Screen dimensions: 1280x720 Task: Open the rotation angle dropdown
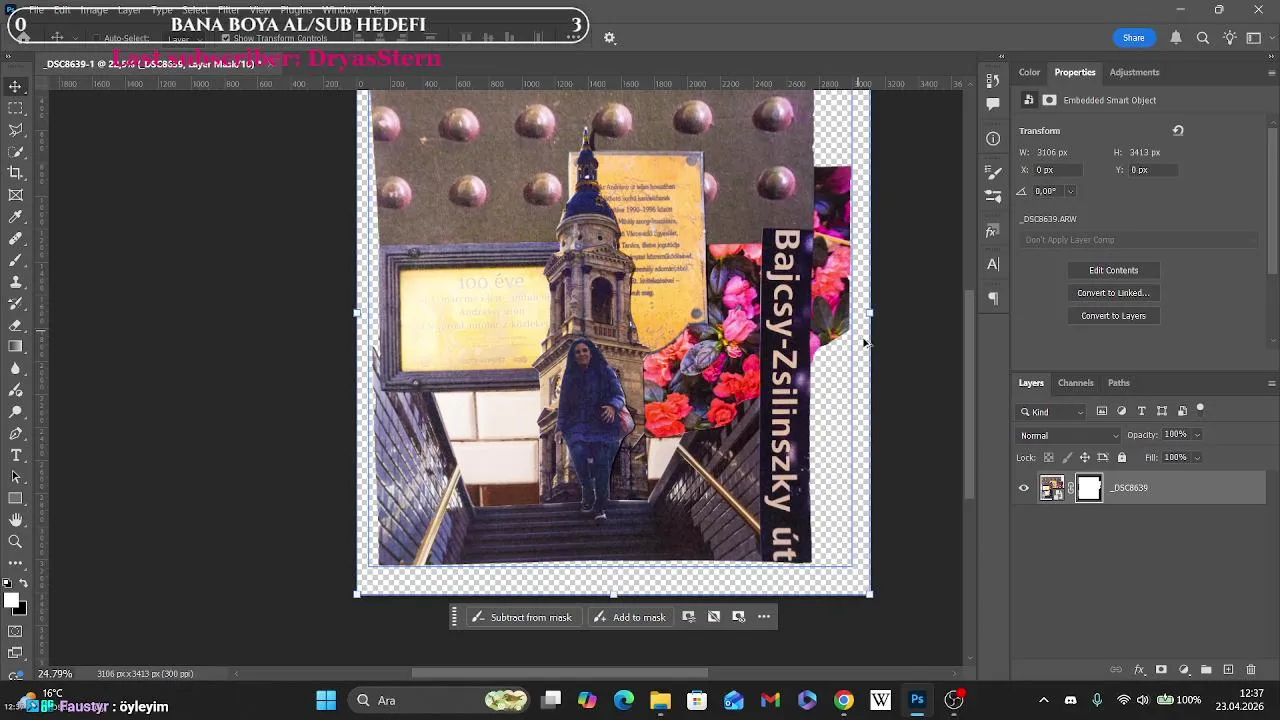[x=1070, y=191]
